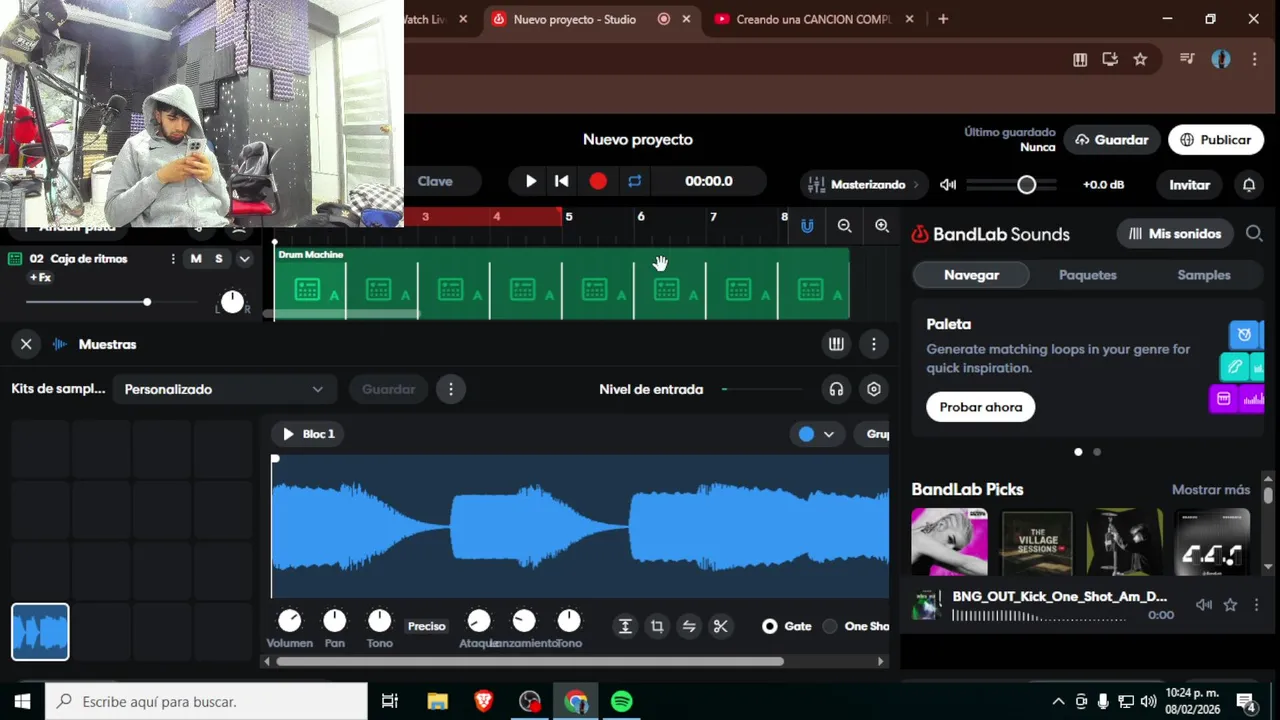Solo the Caja de ritmos track
The width and height of the screenshot is (1280, 720).
[219, 259]
